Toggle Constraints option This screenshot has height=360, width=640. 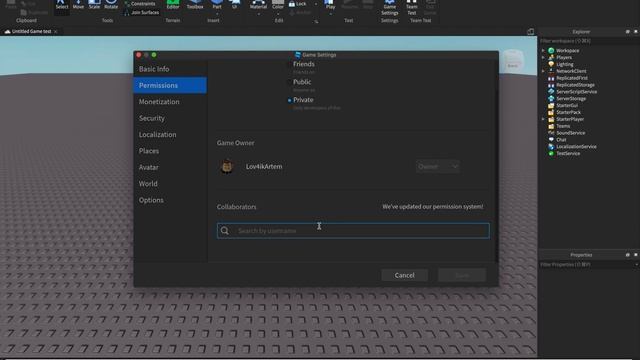(140, 4)
